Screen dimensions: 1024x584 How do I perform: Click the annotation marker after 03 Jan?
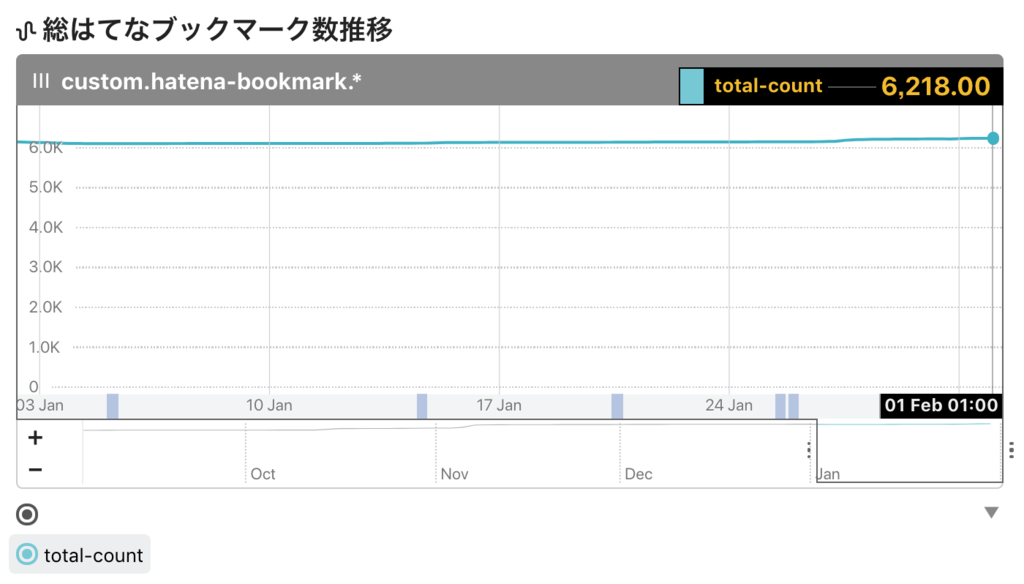coord(112,406)
